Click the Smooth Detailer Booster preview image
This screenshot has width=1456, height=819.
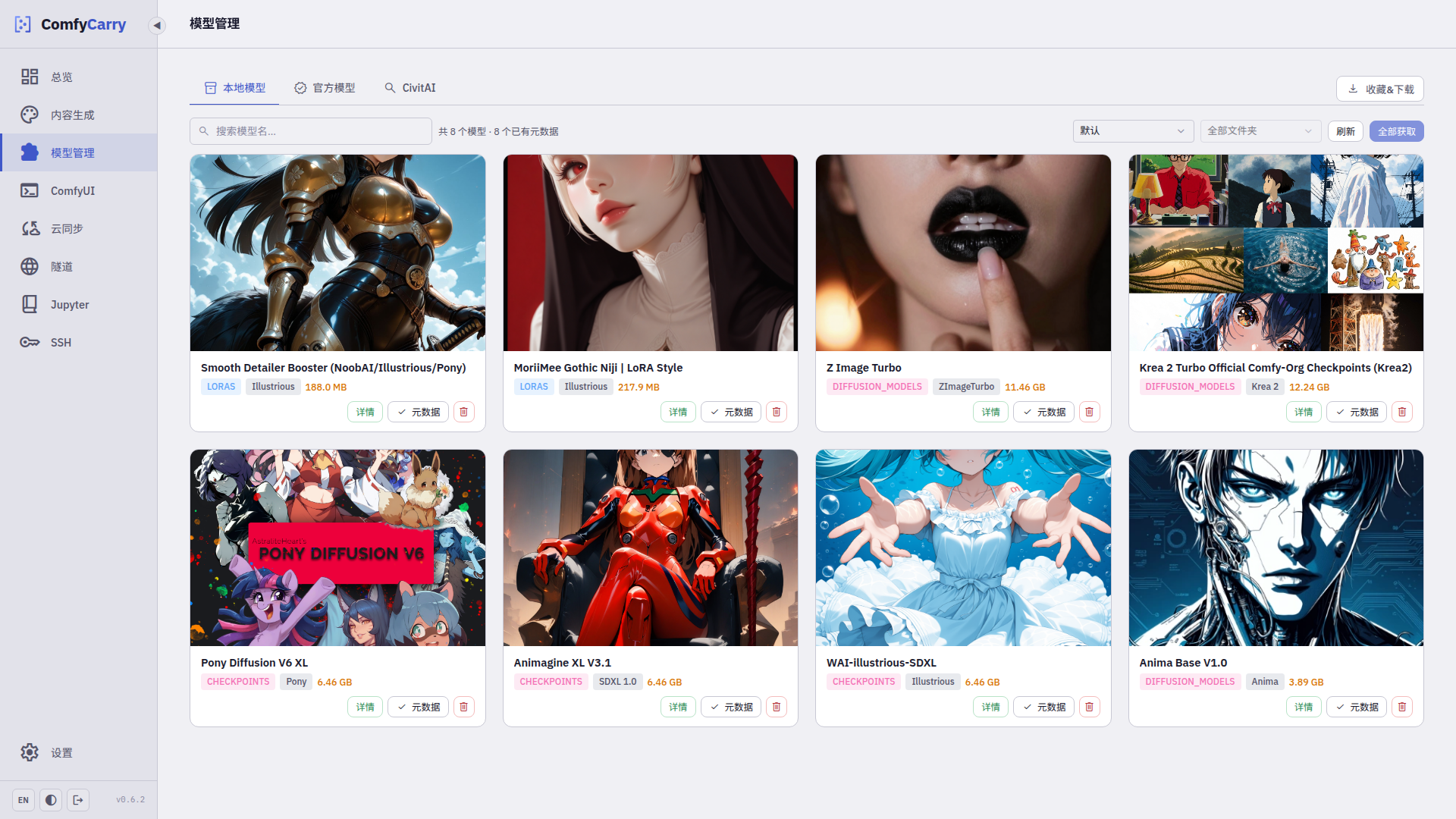point(337,253)
